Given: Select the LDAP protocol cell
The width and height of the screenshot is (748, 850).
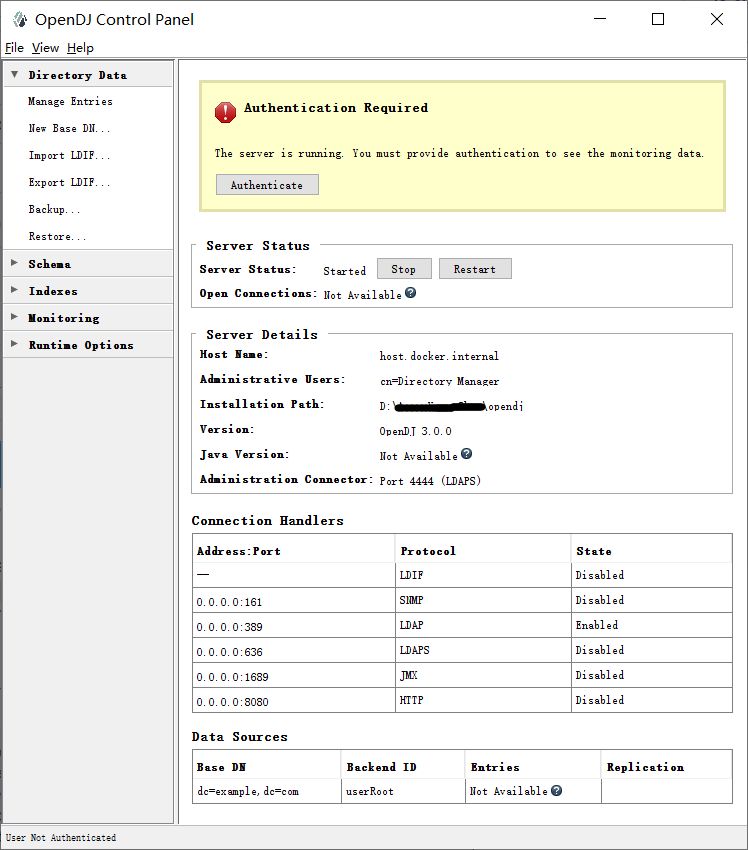Looking at the screenshot, I should [483, 626].
